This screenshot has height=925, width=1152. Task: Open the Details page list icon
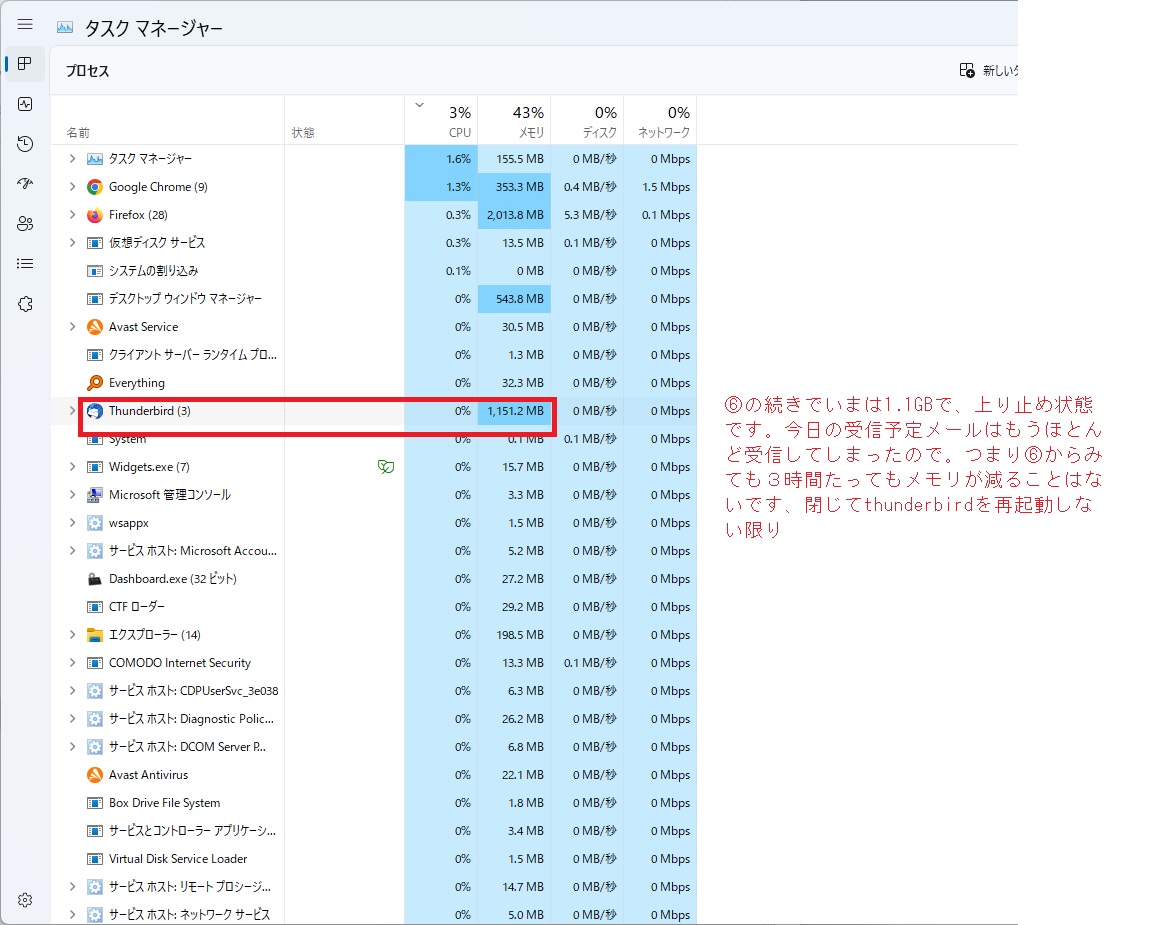click(x=25, y=264)
